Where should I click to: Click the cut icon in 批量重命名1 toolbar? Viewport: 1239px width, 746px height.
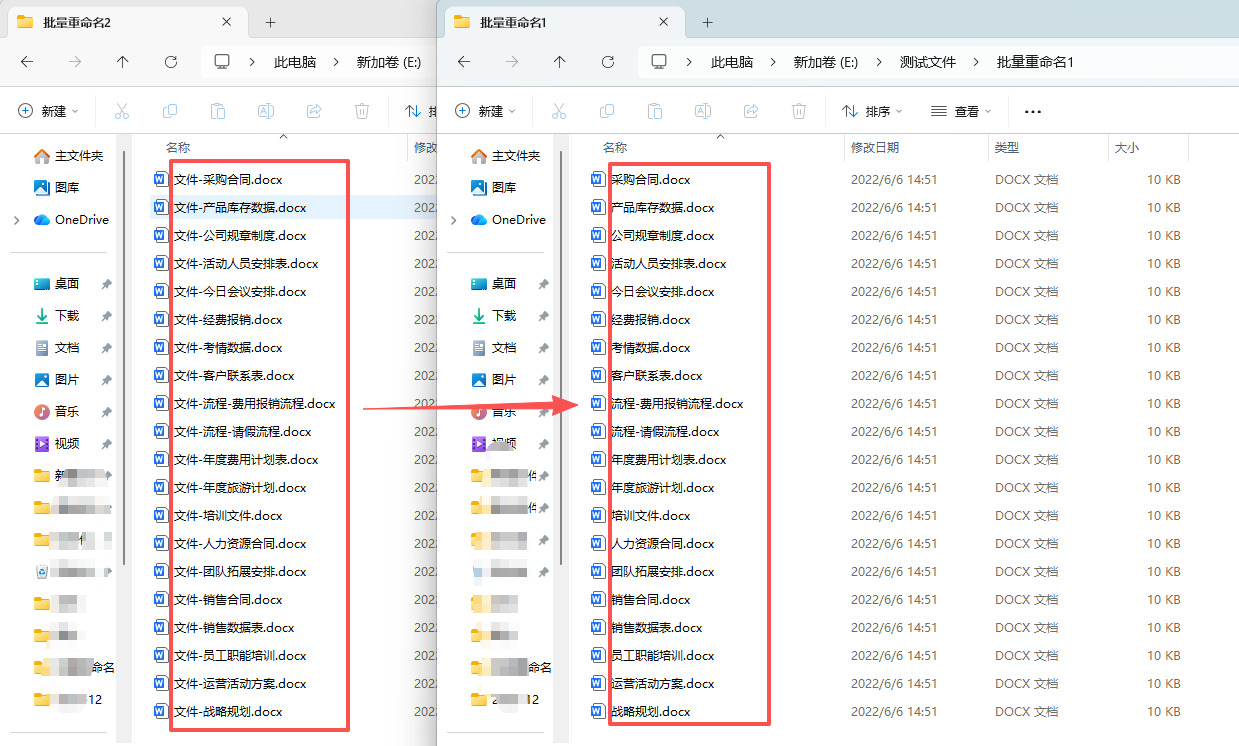click(x=559, y=111)
